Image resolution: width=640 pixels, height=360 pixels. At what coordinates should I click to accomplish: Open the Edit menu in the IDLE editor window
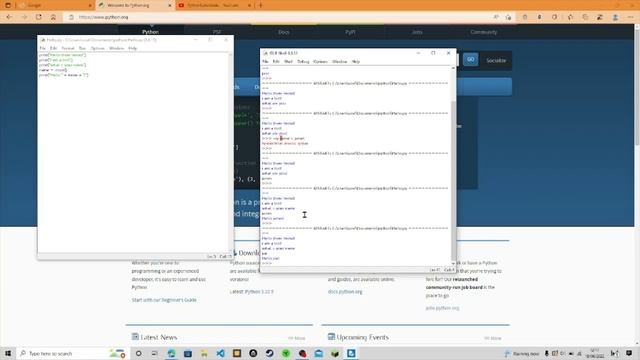pos(53,48)
